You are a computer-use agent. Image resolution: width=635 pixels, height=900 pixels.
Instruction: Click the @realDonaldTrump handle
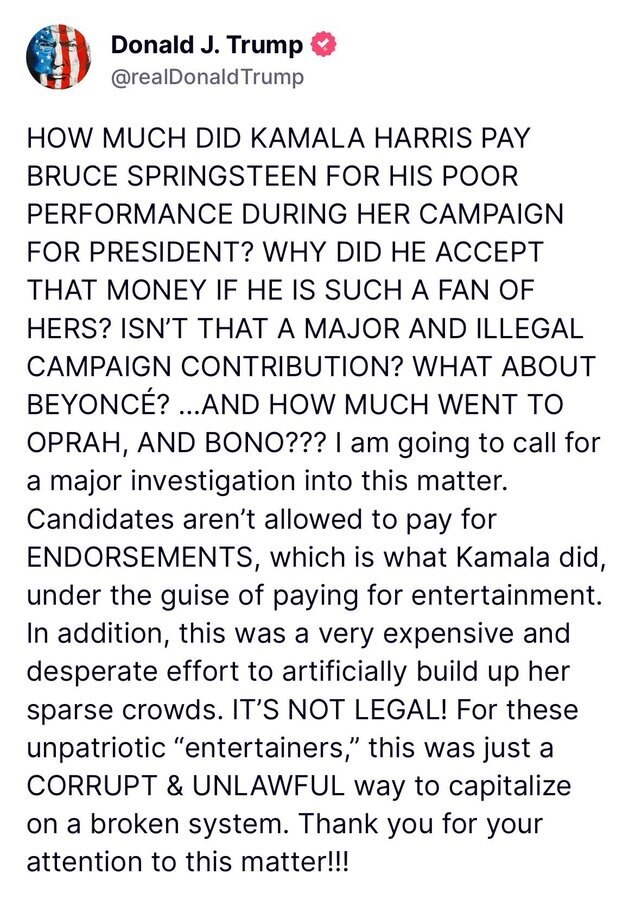coord(206,77)
